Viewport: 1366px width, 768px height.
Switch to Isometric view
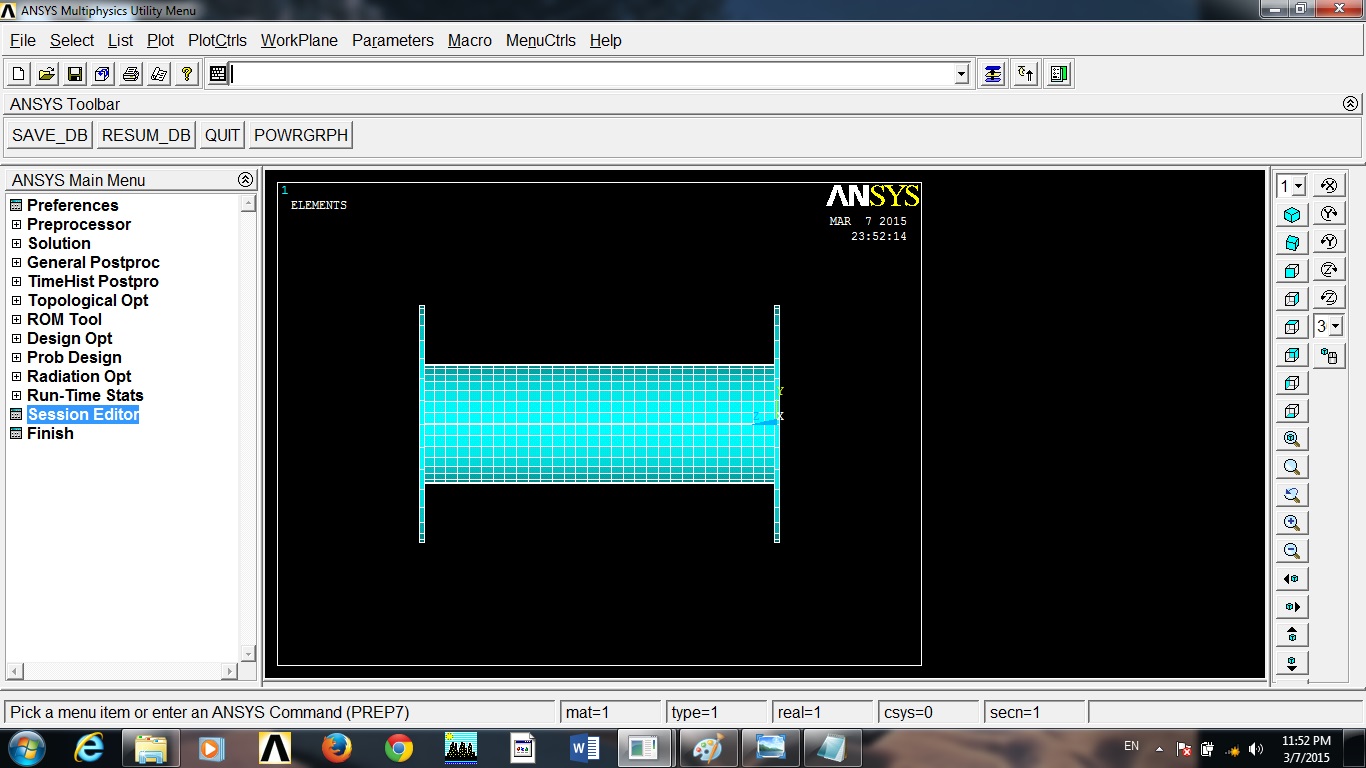[x=1292, y=215]
